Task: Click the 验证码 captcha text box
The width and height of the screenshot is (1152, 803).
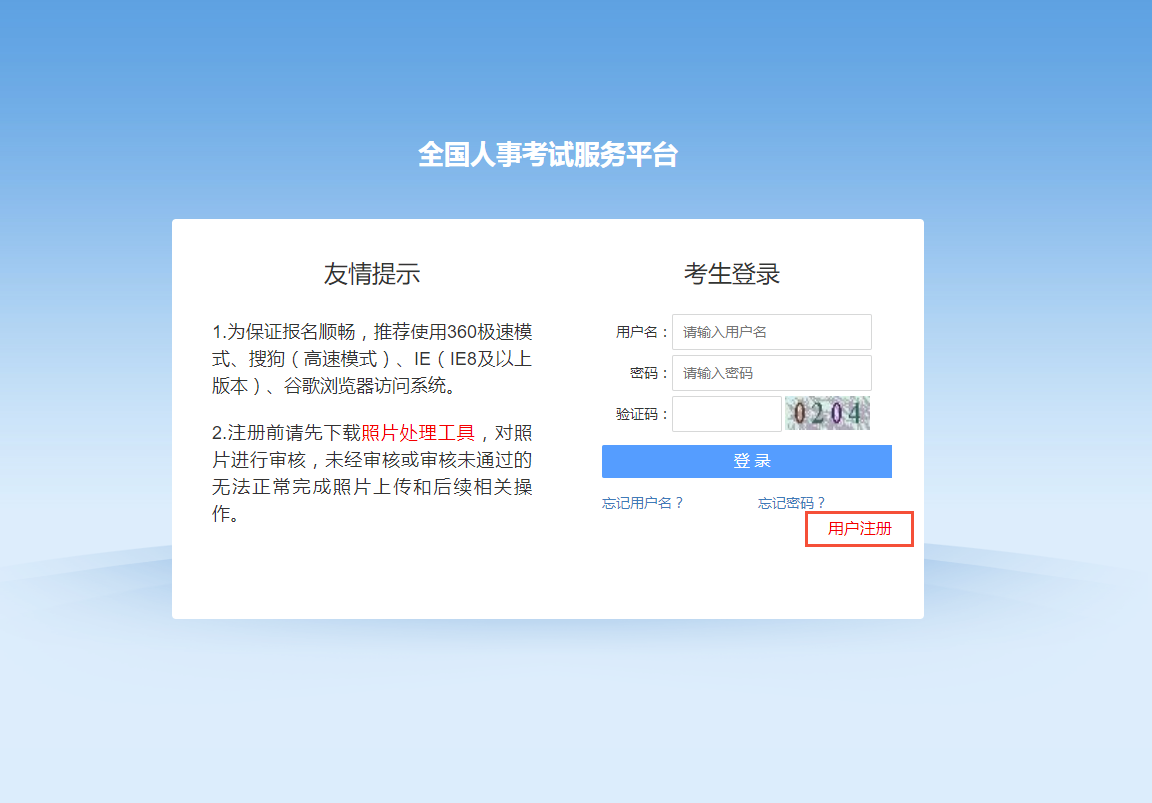Action: tap(726, 414)
